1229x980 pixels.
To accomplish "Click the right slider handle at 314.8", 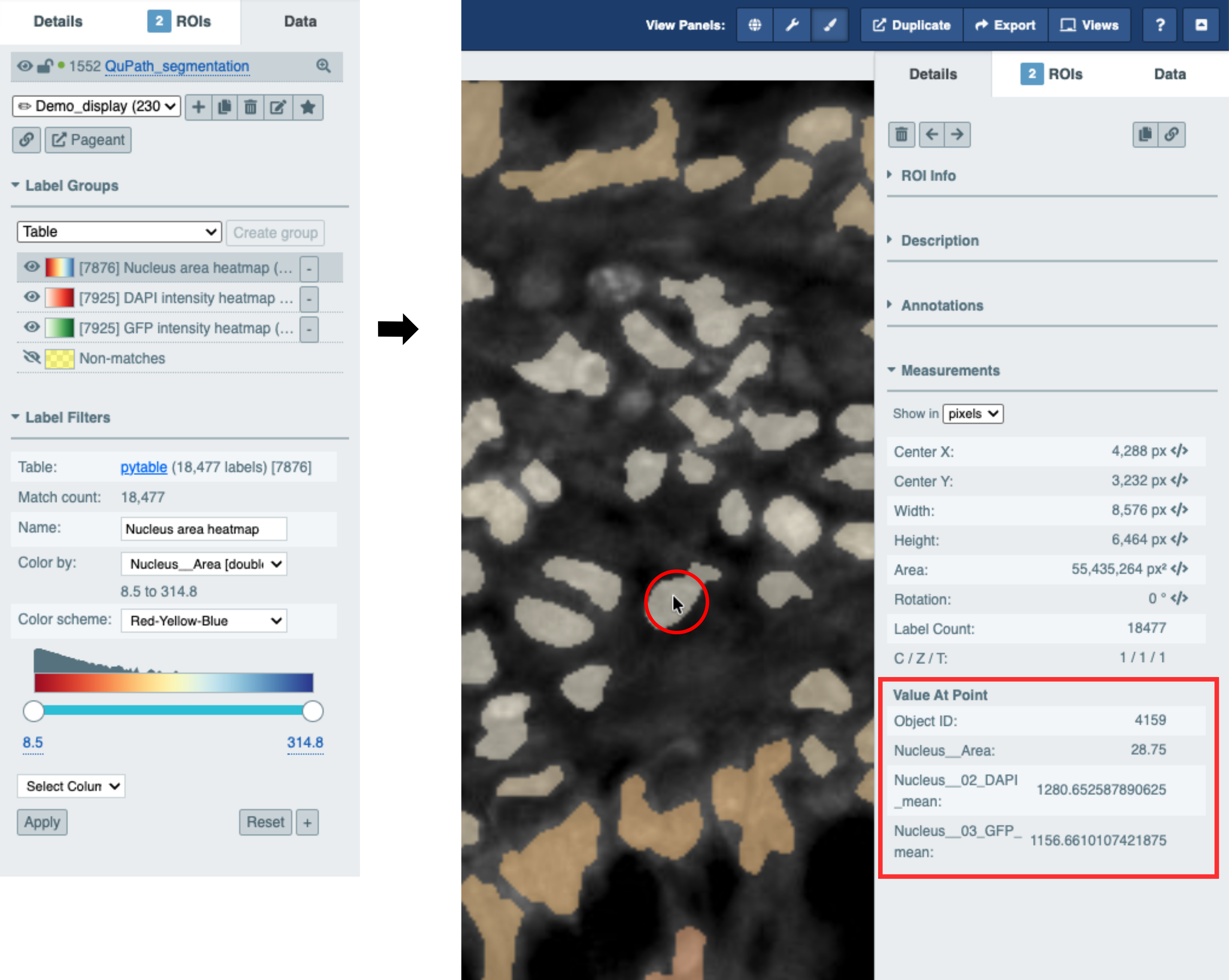I will point(312,711).
